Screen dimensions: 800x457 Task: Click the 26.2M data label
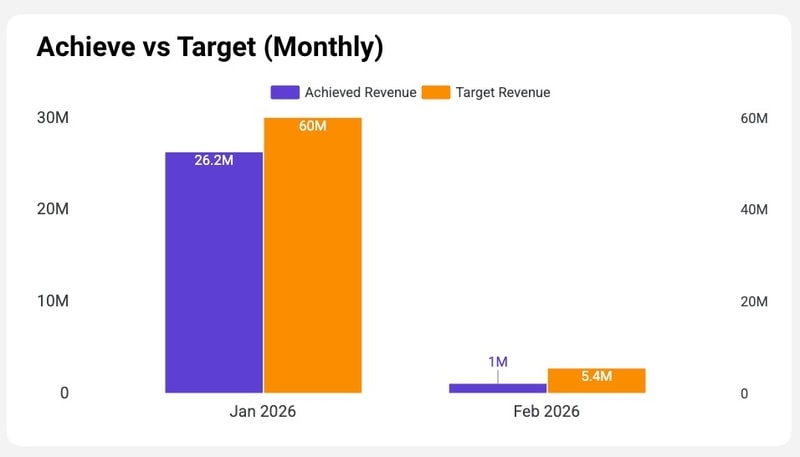pos(214,161)
